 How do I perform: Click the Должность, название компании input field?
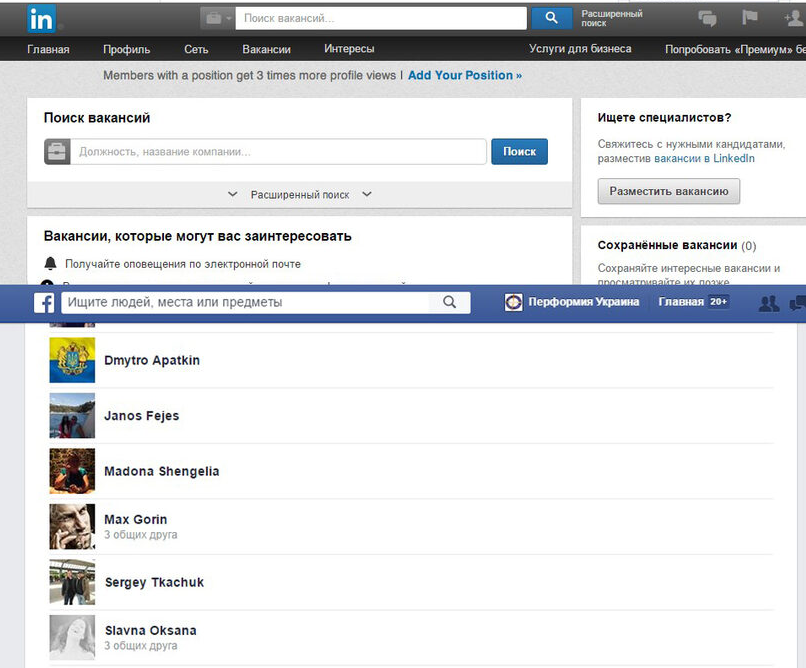click(280, 152)
